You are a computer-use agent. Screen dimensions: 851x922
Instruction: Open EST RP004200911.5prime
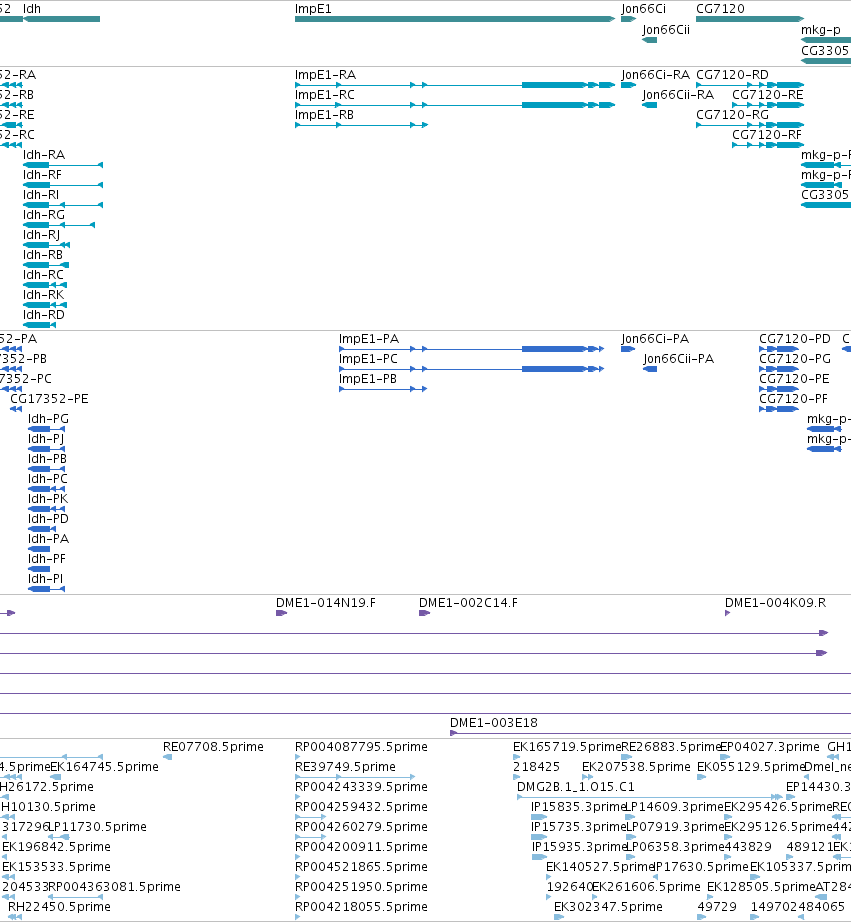[298, 857]
